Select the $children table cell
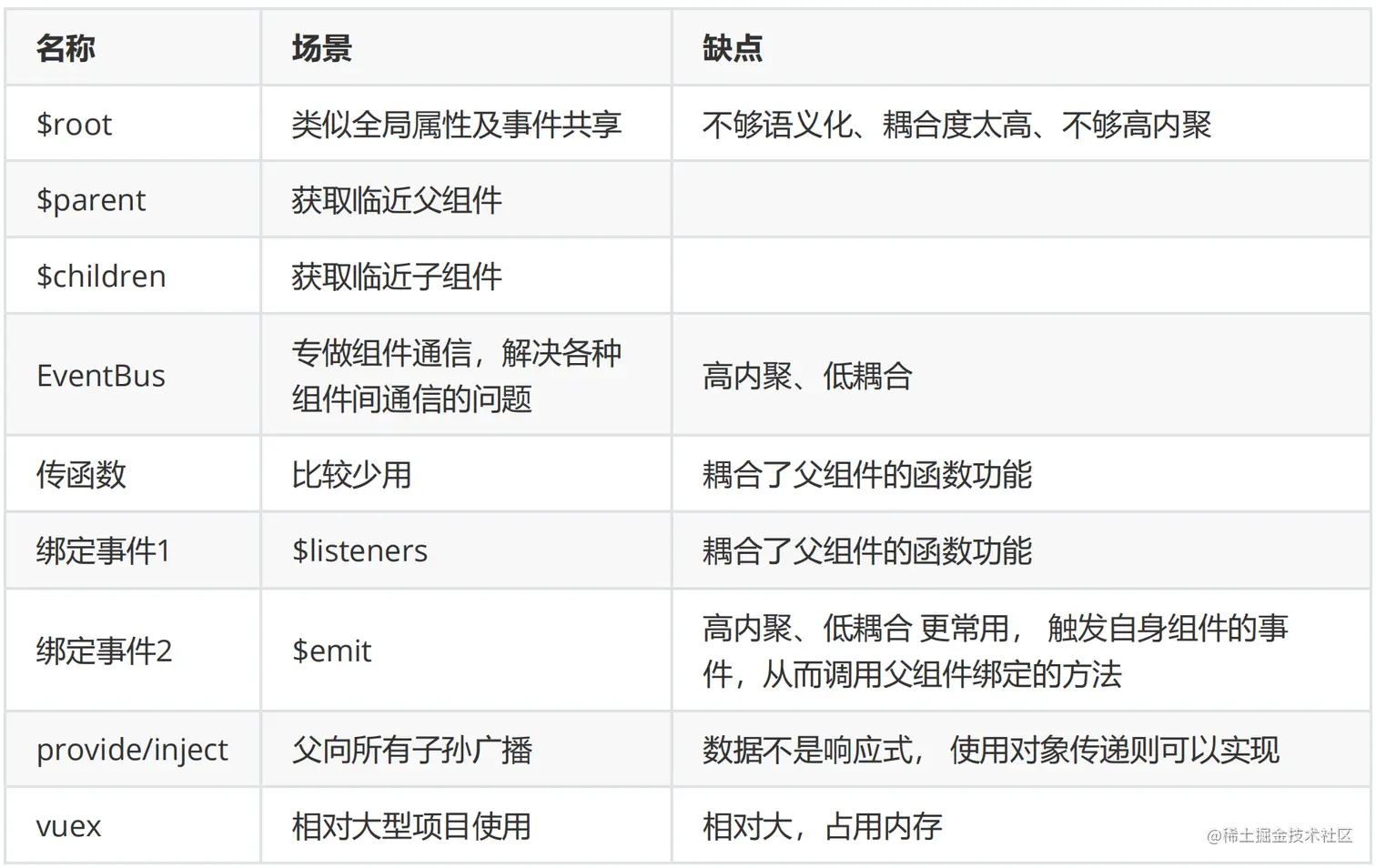Image resolution: width=1376 pixels, height=868 pixels. tap(101, 277)
